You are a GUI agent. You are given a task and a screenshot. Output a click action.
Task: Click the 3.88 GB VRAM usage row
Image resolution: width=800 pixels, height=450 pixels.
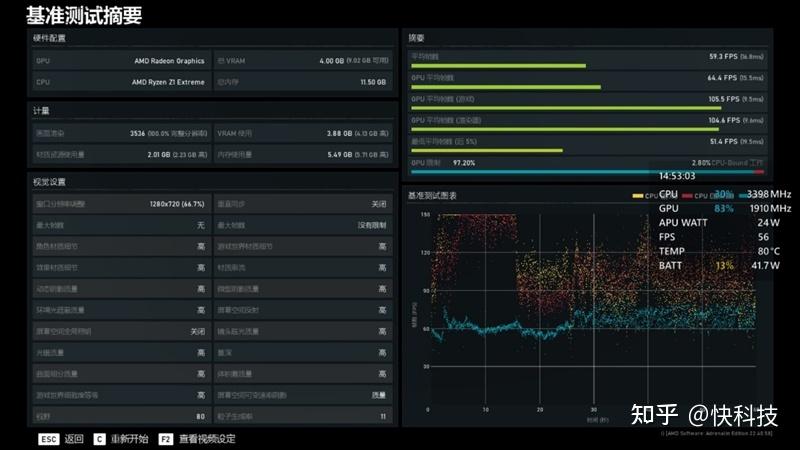coord(303,133)
